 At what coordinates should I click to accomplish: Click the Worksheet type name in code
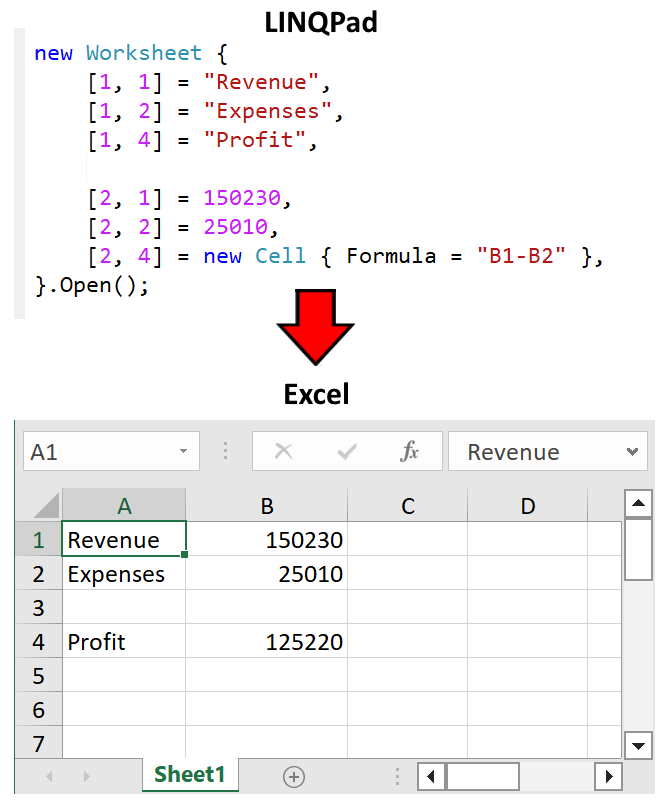click(x=144, y=53)
